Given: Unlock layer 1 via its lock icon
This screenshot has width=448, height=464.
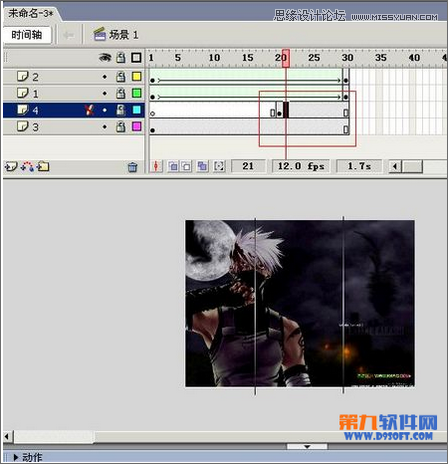Looking at the screenshot, I should pyautogui.click(x=121, y=94).
